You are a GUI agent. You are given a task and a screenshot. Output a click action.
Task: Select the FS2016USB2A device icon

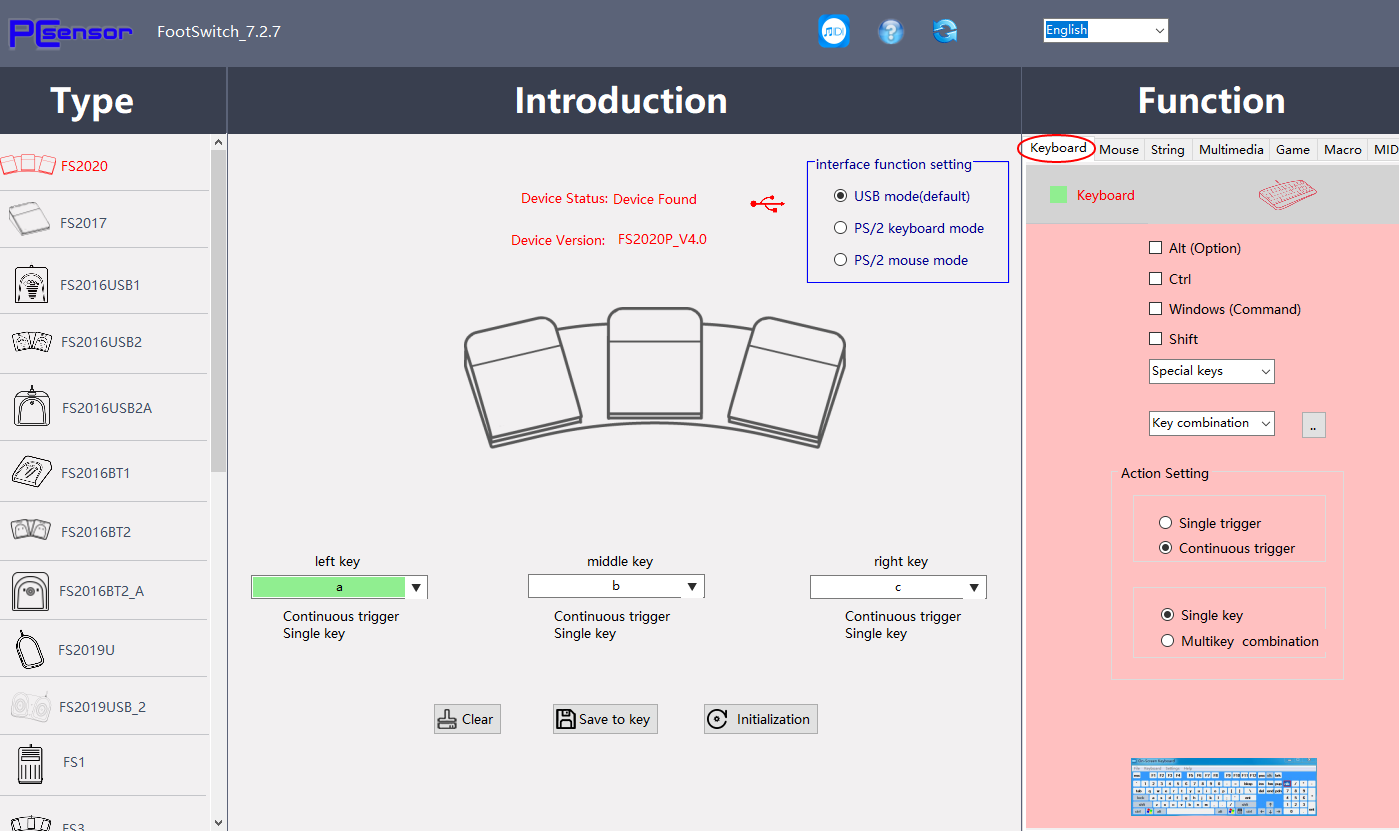32,406
